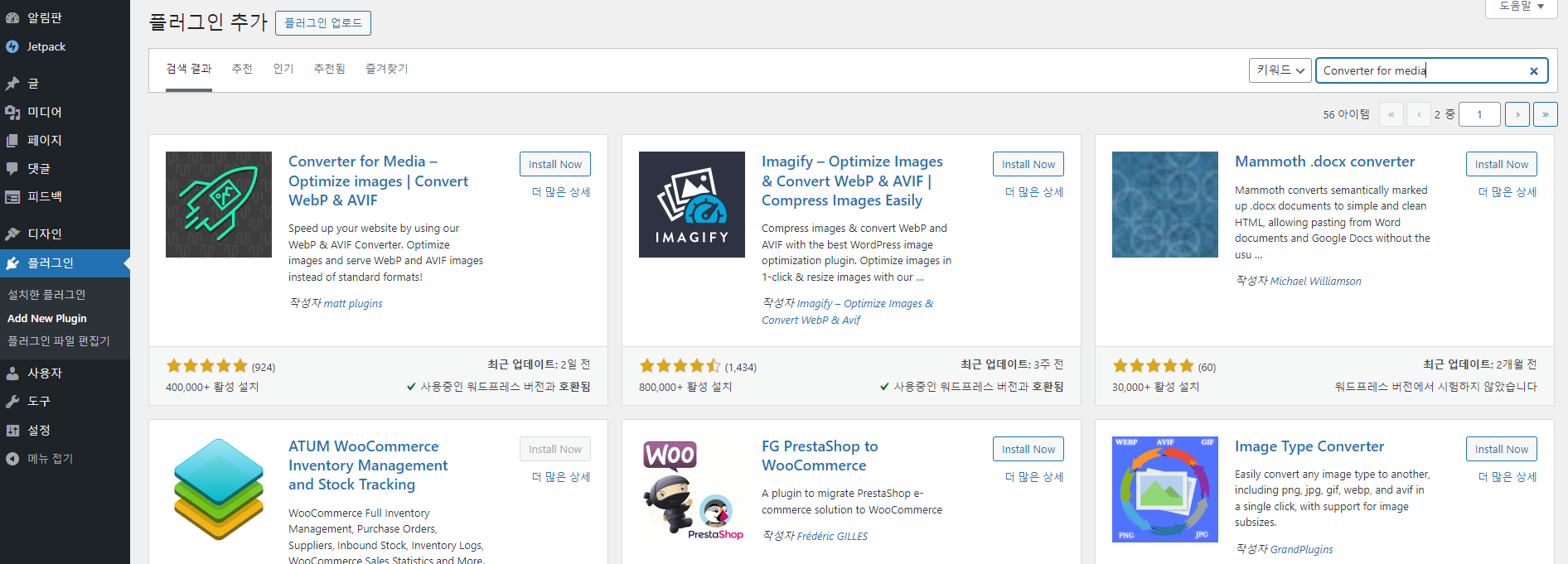Open 사용자 users icon
The height and width of the screenshot is (564, 1568).
coord(12,374)
